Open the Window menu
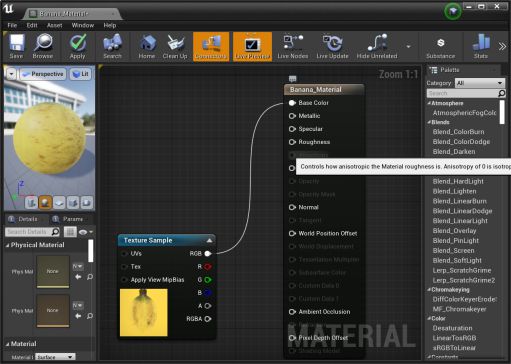Screen dimensions: 511x364 pos(83,25)
